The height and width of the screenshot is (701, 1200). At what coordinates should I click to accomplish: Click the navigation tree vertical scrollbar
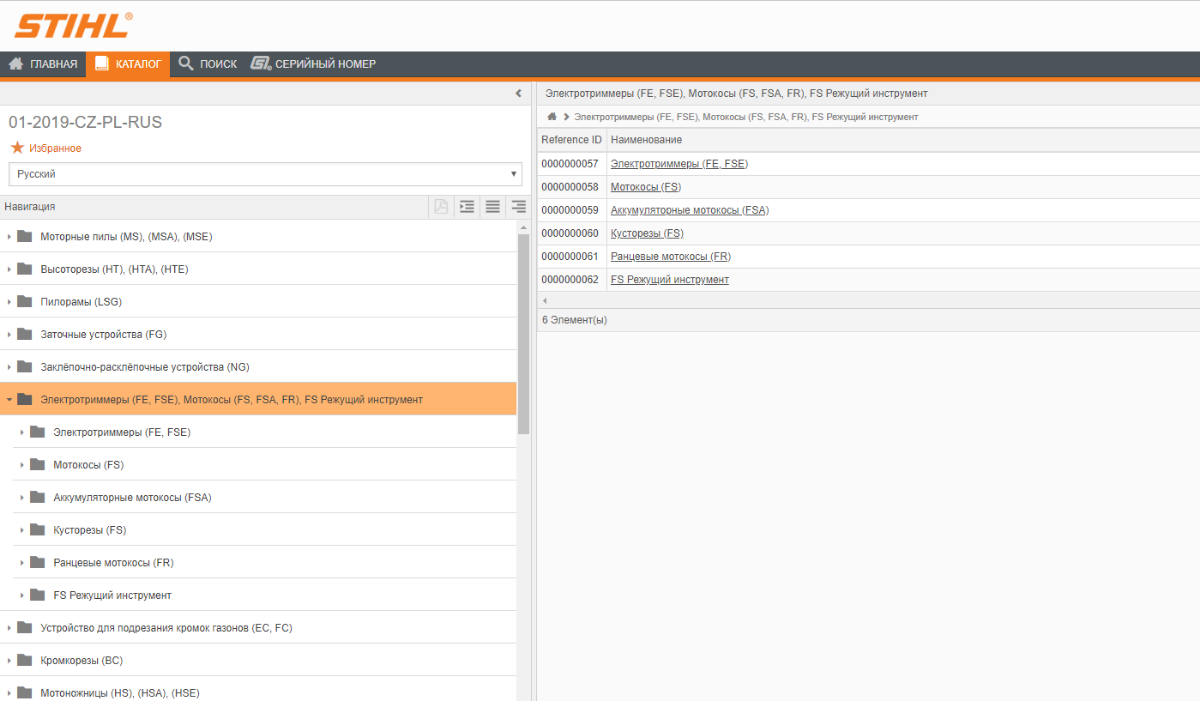523,330
